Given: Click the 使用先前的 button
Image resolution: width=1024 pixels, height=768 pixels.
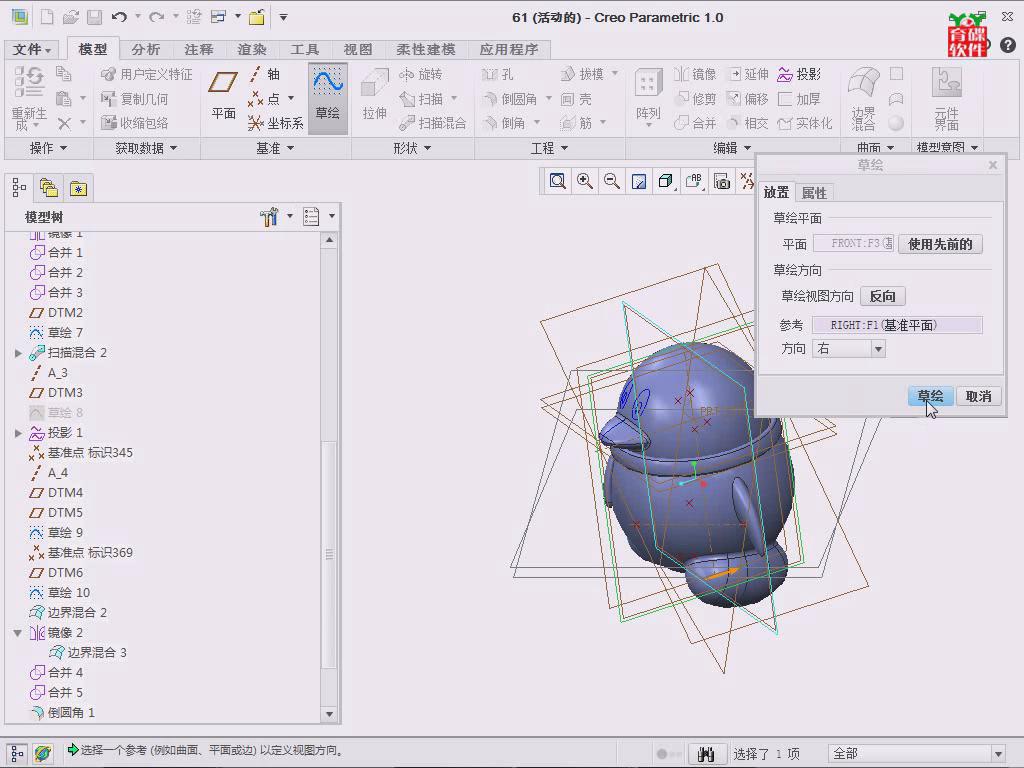Looking at the screenshot, I should (940, 244).
